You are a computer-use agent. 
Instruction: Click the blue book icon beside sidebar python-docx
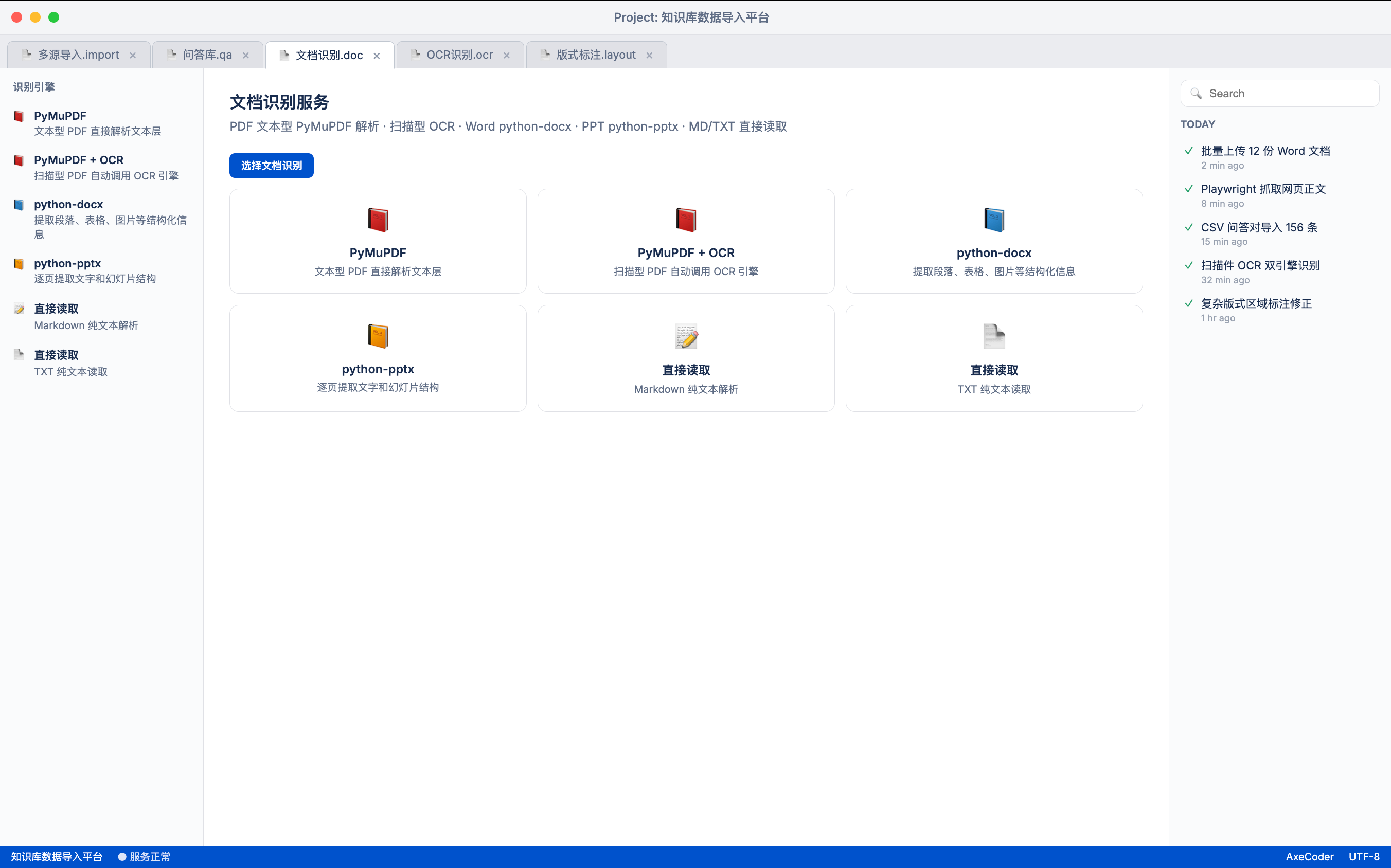(x=19, y=204)
